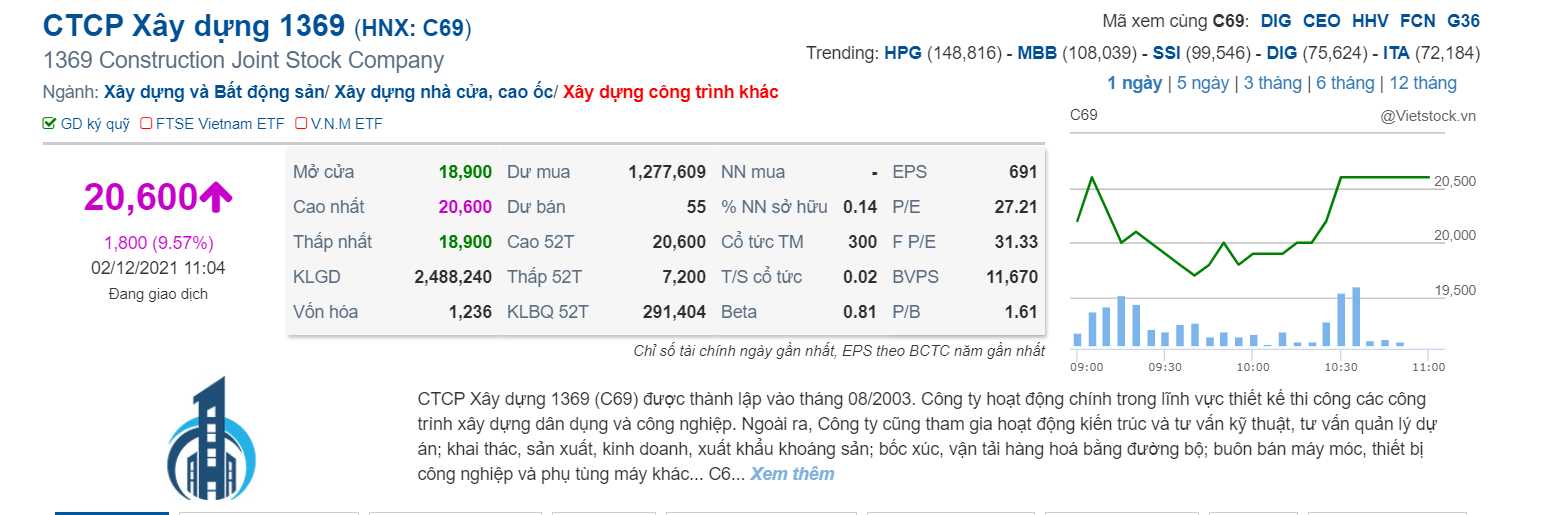1562x515 pixels.
Task: Click the 1369 Construction company logo
Action: click(x=210, y=440)
